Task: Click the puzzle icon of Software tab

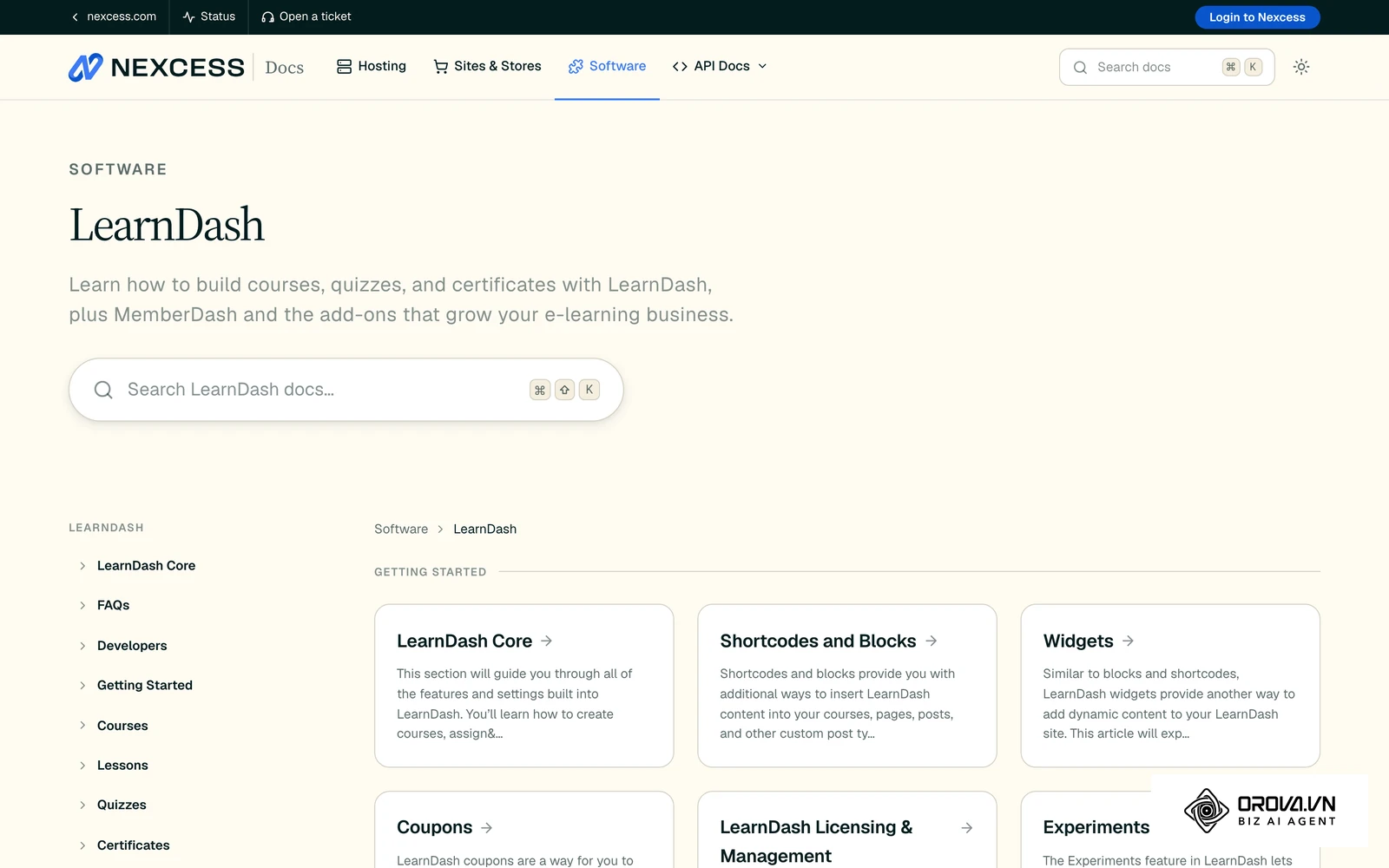Action: 576,66
